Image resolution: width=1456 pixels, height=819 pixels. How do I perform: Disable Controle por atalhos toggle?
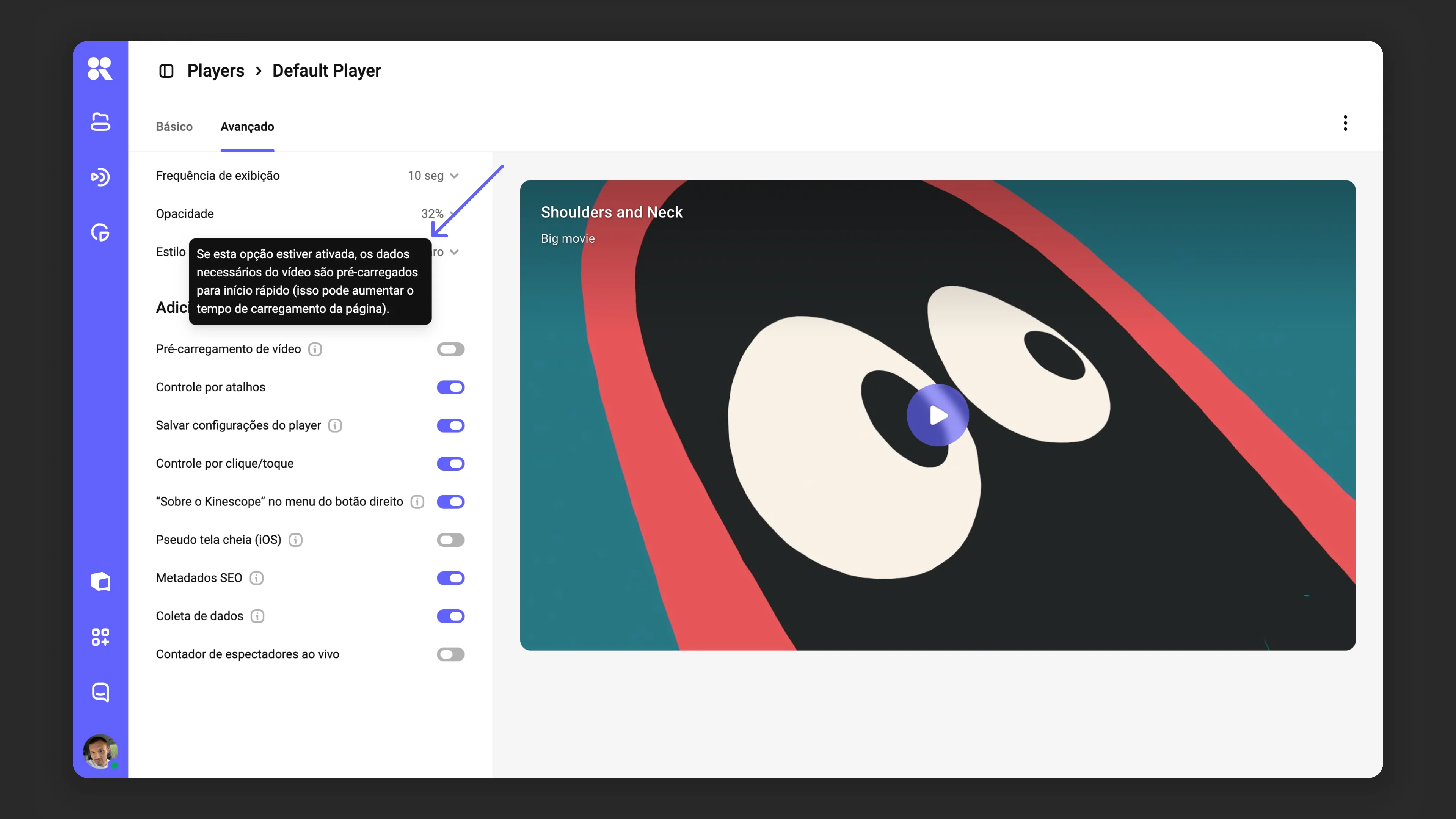450,387
